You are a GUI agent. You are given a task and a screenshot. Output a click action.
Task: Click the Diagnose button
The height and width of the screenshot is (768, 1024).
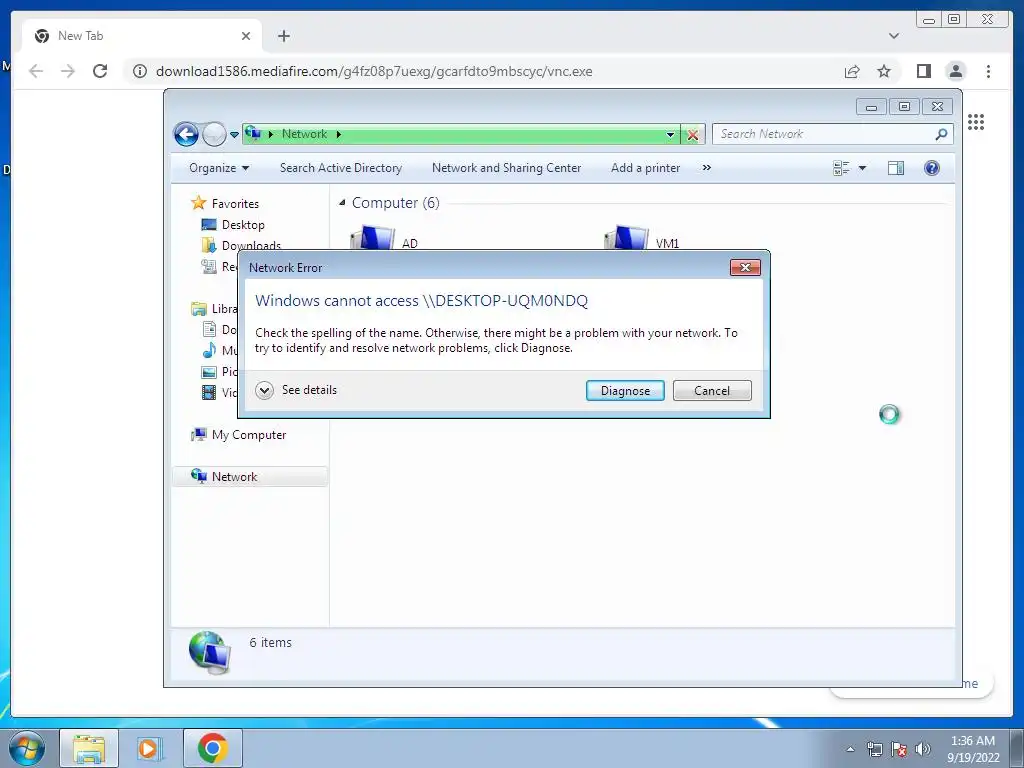coord(625,391)
